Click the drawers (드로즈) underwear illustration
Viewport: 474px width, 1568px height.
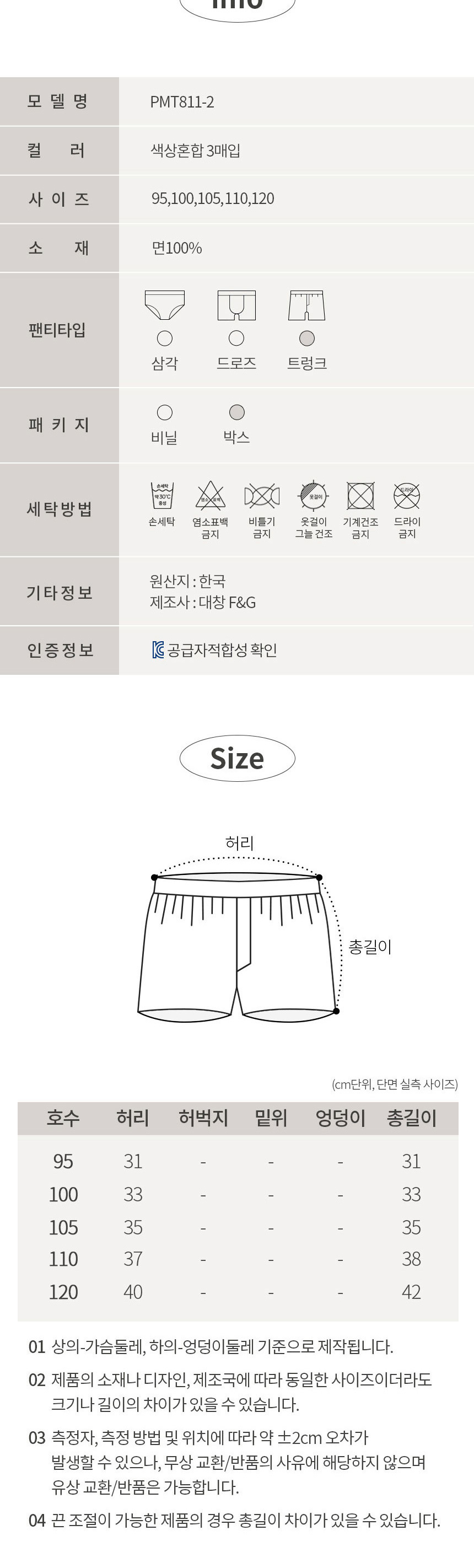[x=236, y=305]
